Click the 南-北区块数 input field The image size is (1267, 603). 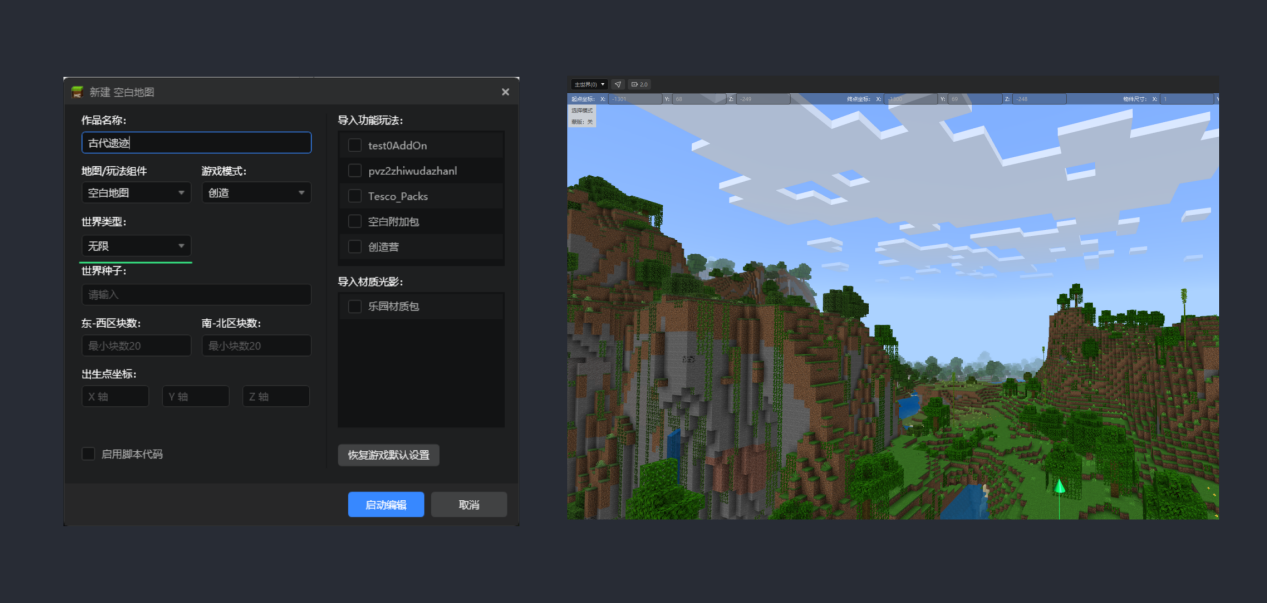click(x=256, y=346)
